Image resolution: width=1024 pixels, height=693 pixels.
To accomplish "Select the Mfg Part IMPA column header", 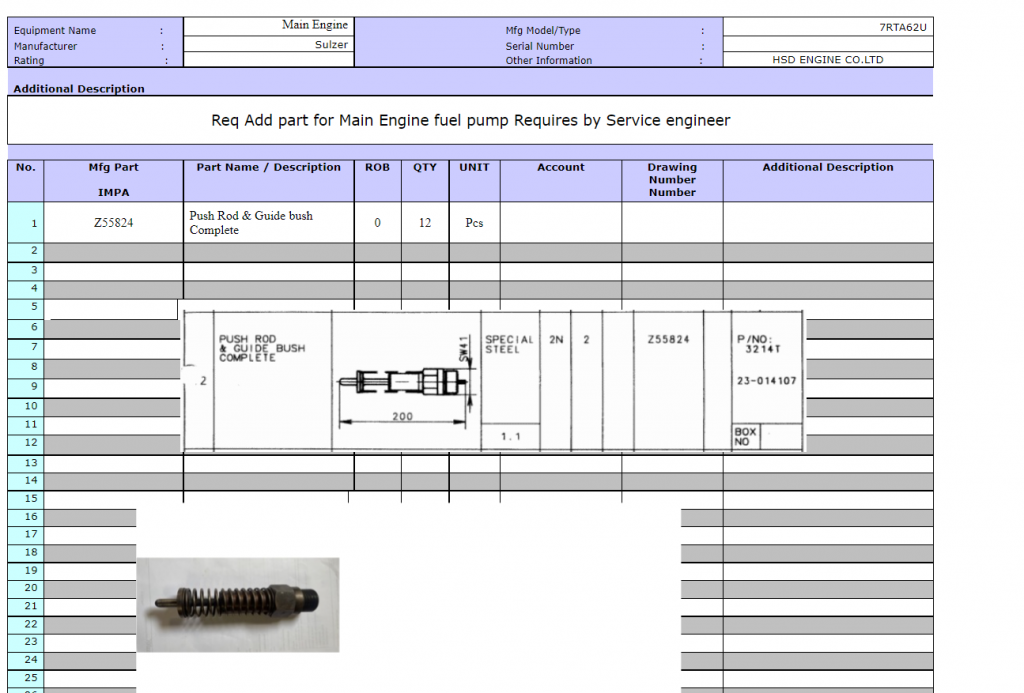I will [114, 180].
